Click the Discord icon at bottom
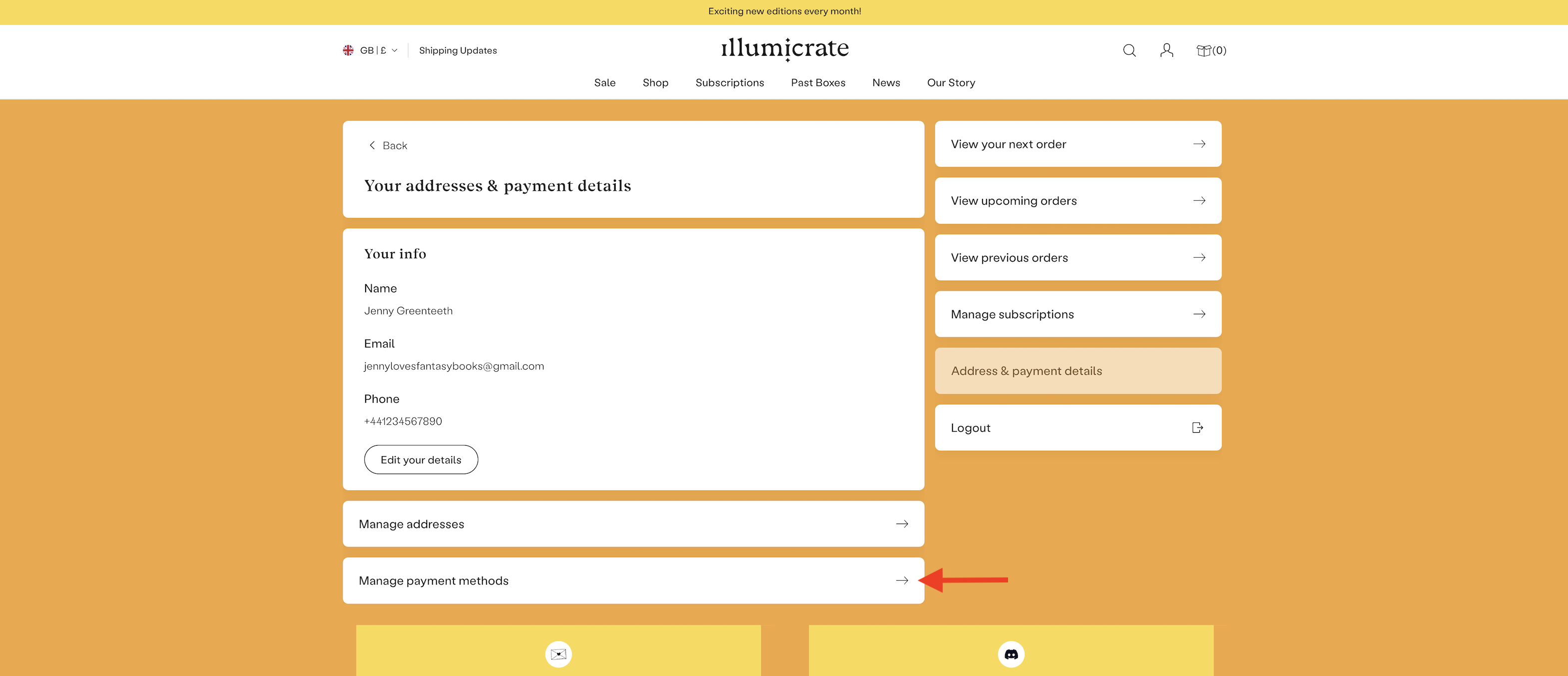 (x=1011, y=654)
